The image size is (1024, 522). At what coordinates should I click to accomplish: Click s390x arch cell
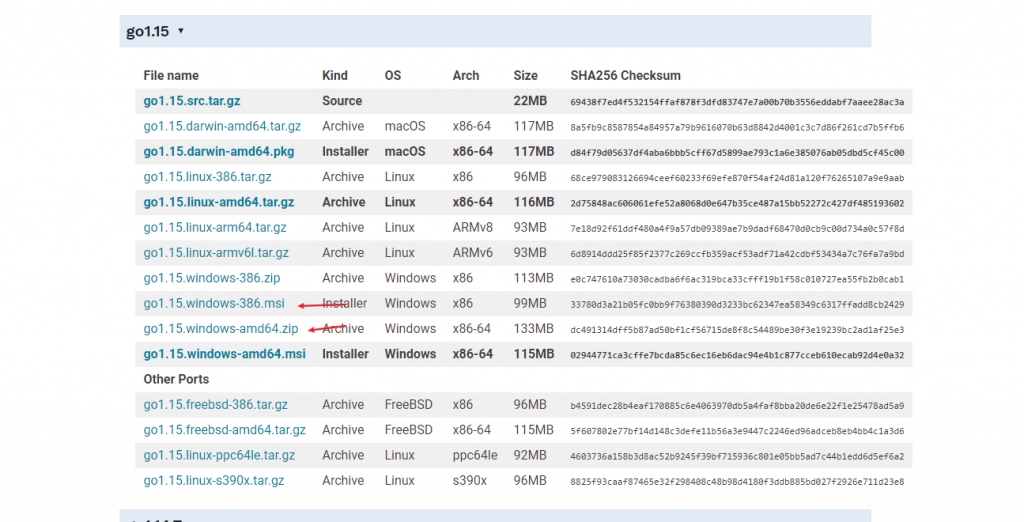coord(470,481)
